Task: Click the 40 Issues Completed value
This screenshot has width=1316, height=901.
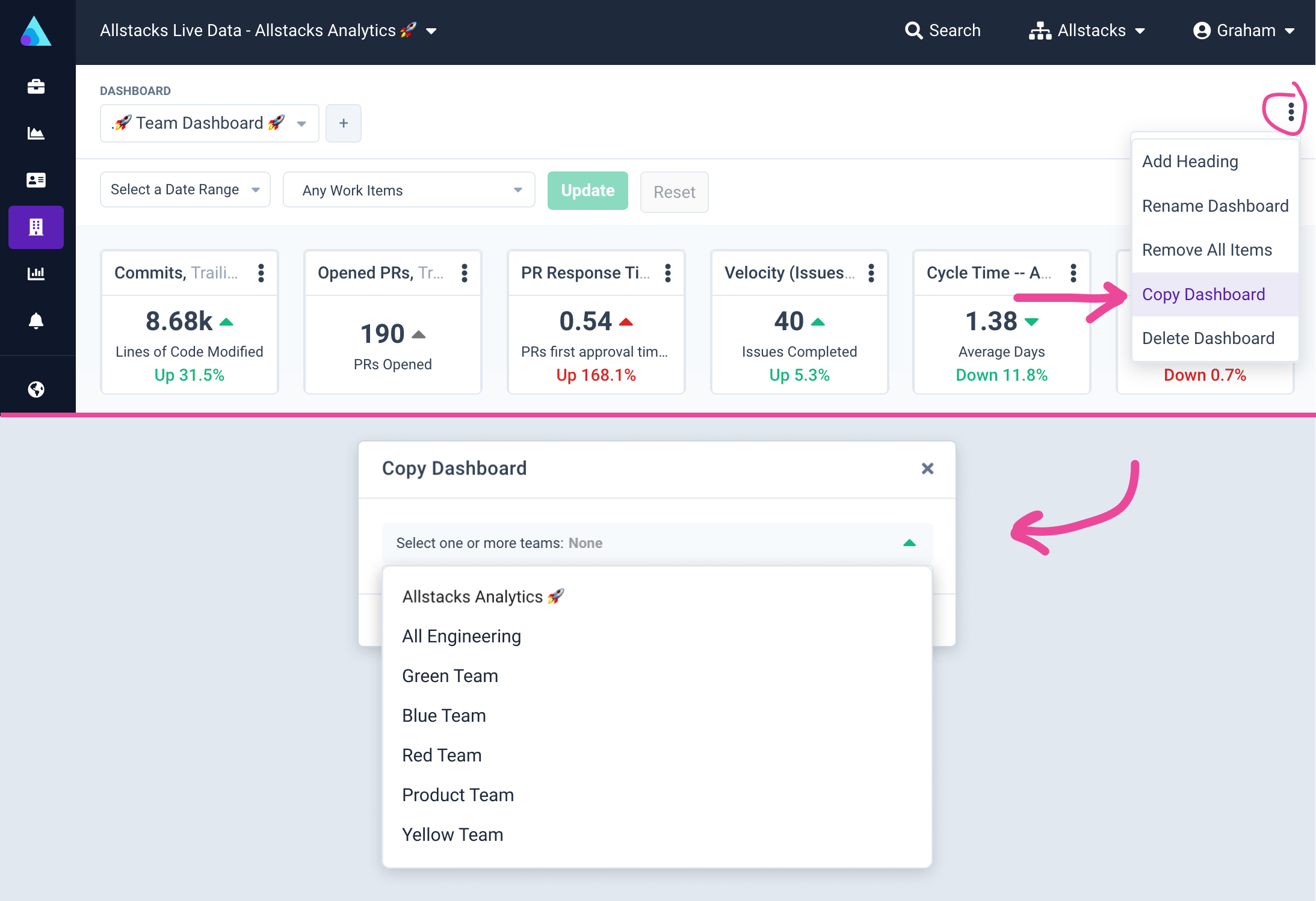Action: (789, 321)
